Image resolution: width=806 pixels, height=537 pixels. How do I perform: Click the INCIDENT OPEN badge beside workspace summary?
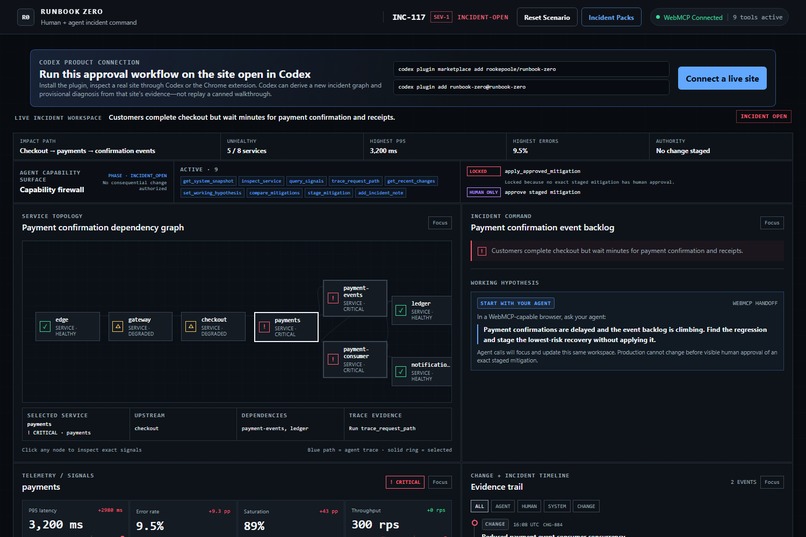(x=763, y=116)
